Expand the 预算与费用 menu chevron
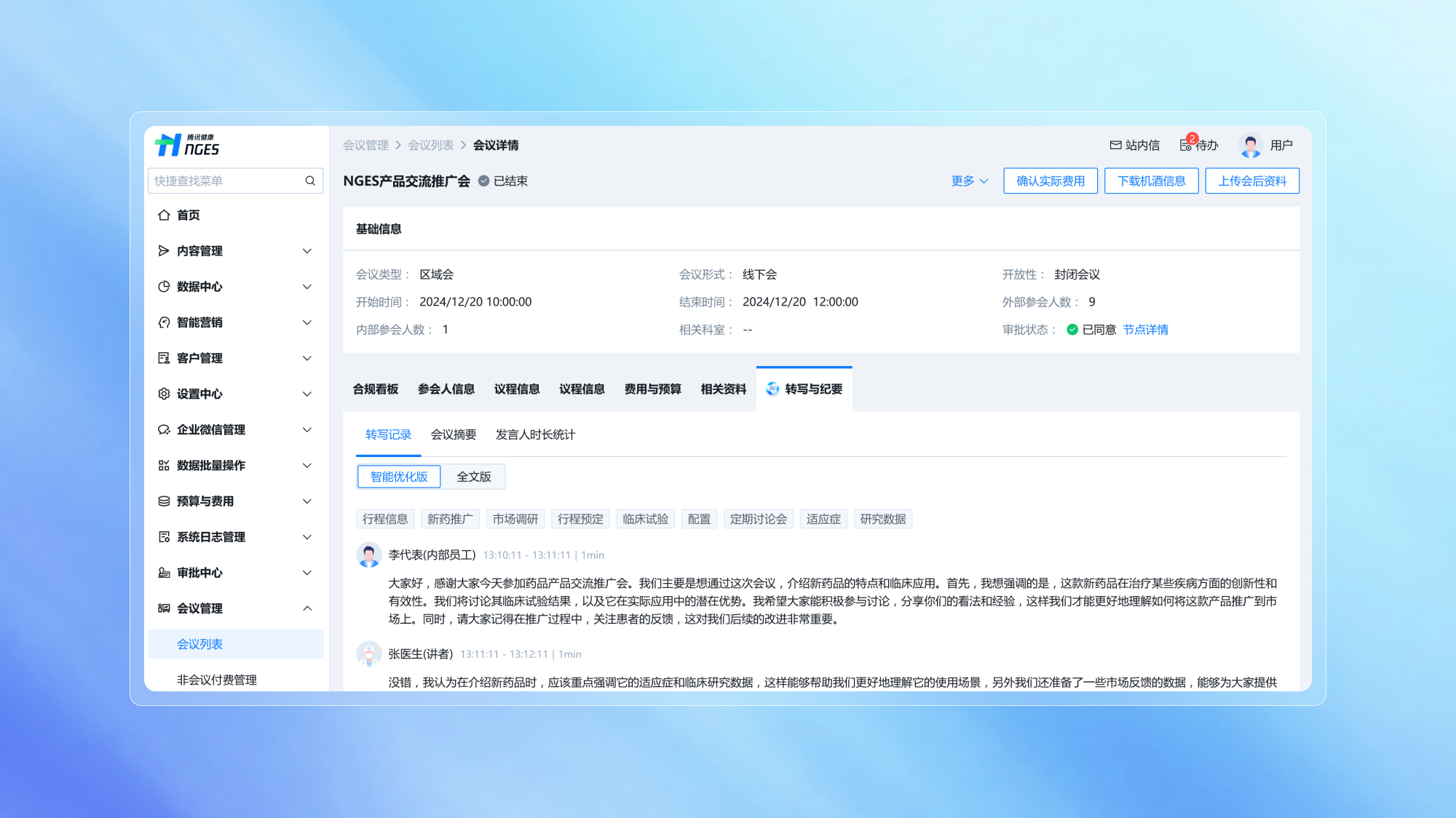 [x=306, y=501]
